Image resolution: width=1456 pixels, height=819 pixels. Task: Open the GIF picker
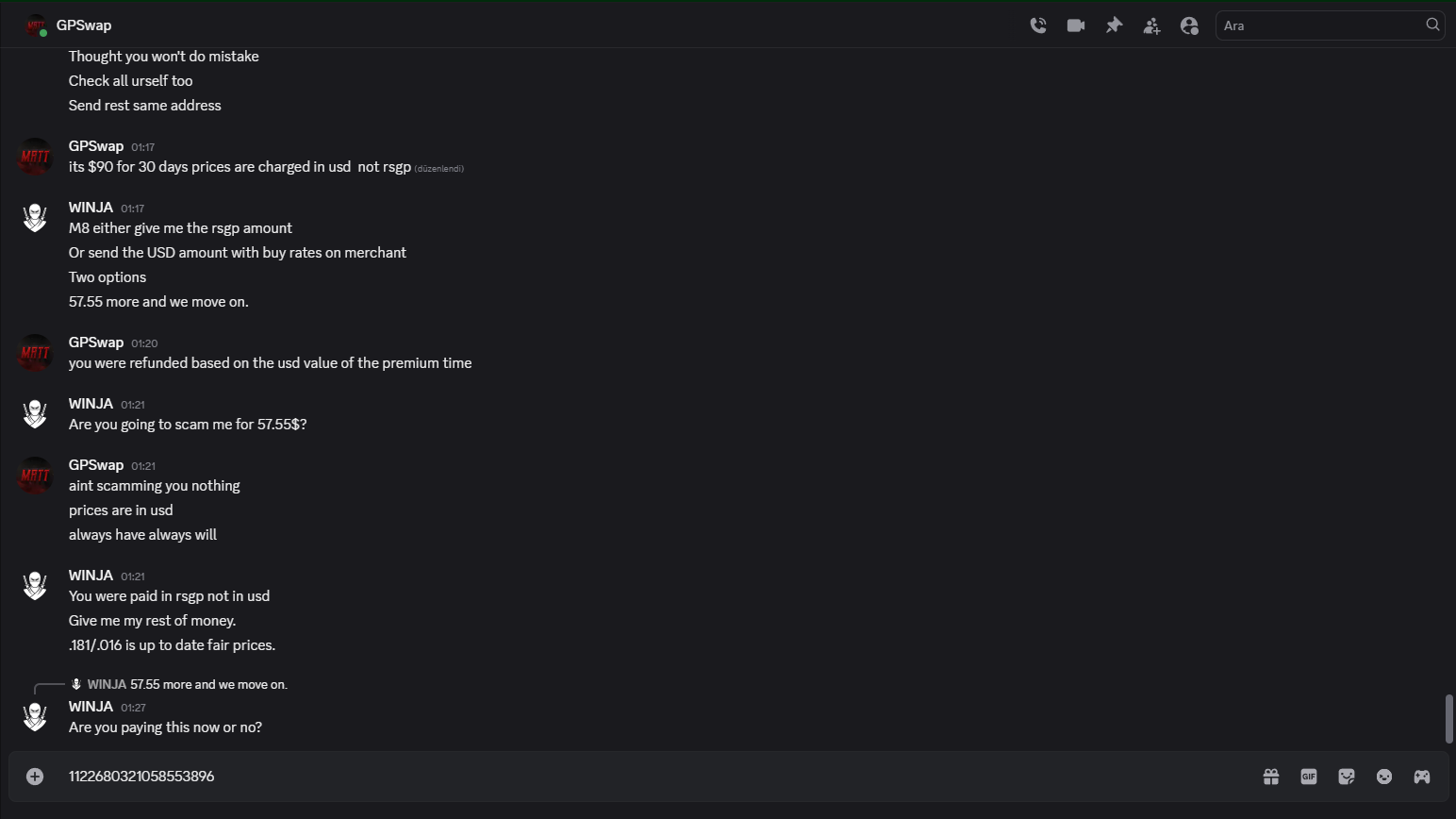[x=1309, y=777]
